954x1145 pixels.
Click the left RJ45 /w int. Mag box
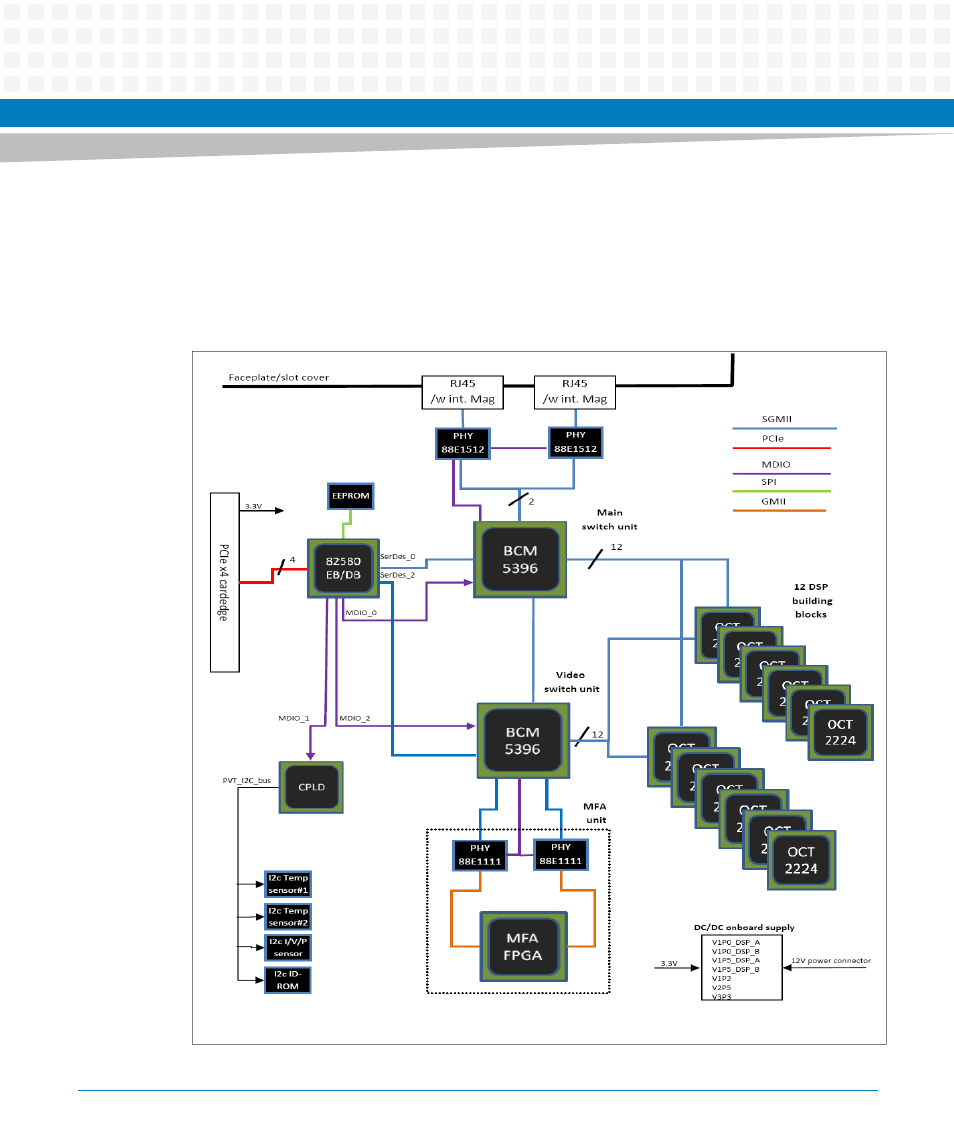click(463, 392)
